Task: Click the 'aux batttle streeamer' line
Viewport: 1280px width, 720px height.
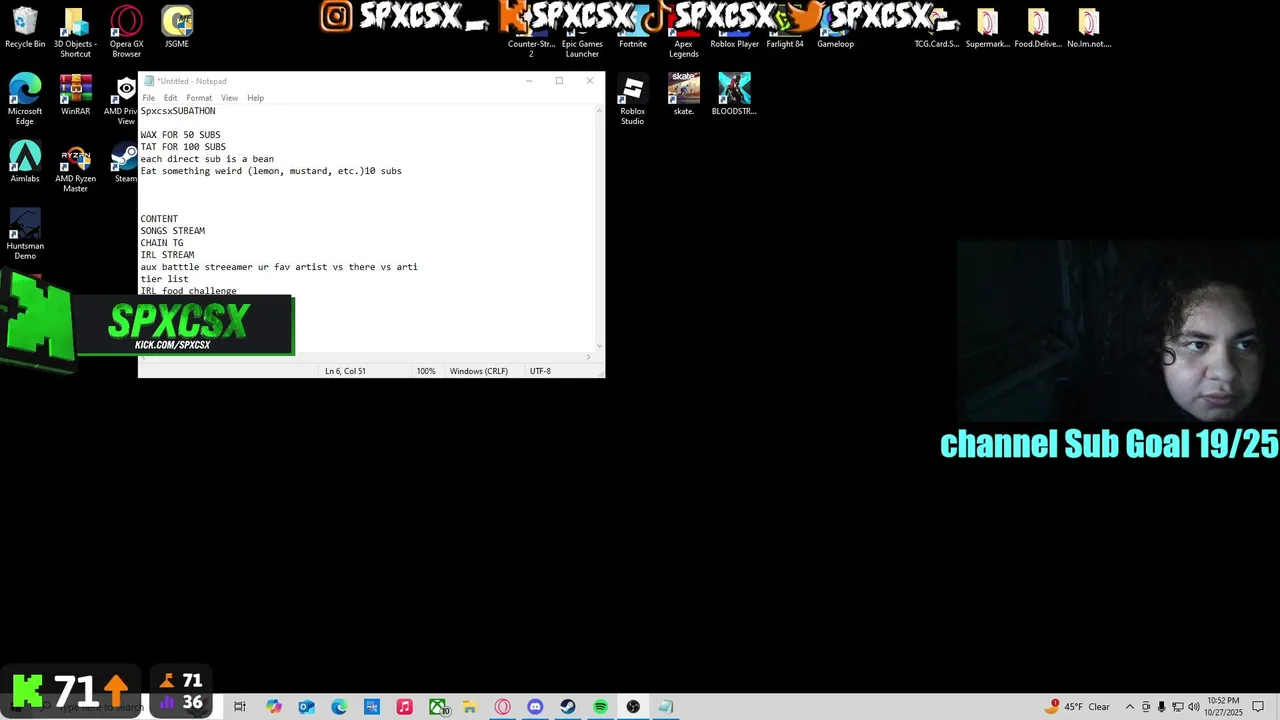Action: coord(279,267)
